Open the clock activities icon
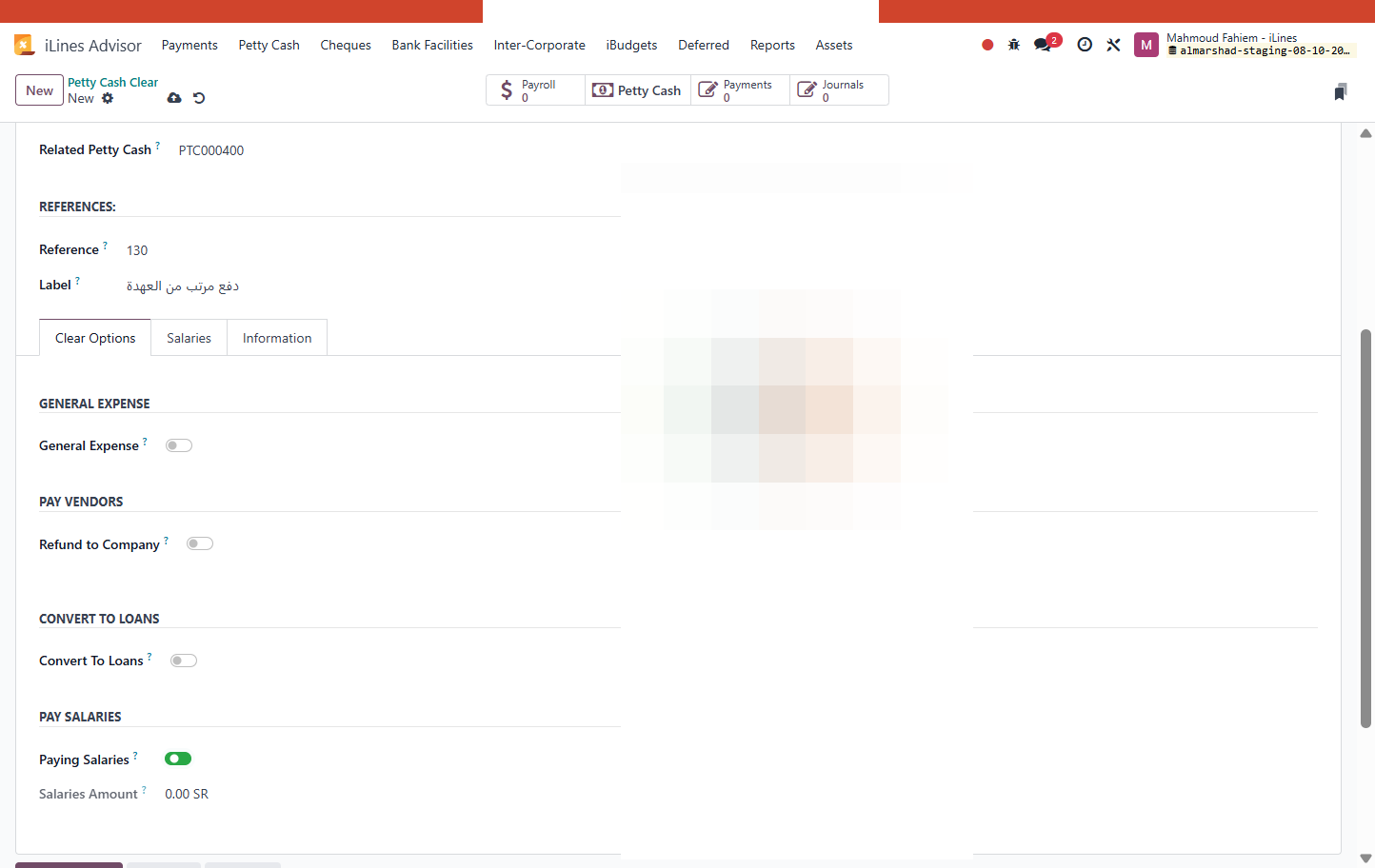 click(1085, 45)
